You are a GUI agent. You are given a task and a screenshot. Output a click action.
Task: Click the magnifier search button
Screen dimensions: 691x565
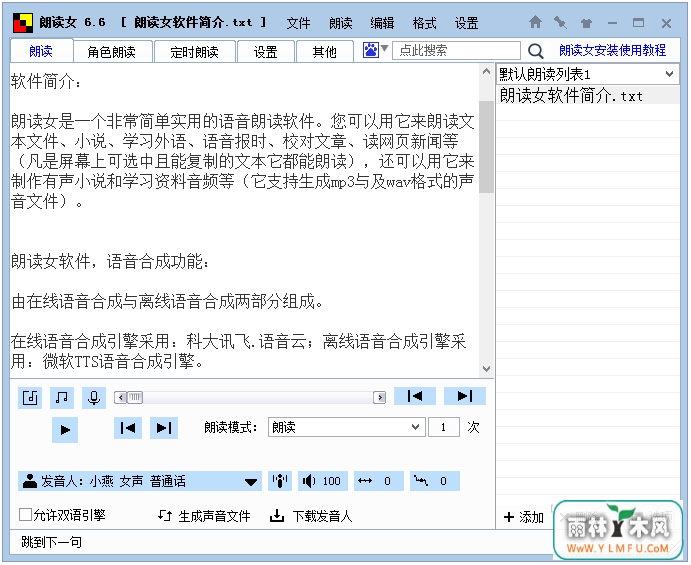tap(535, 51)
